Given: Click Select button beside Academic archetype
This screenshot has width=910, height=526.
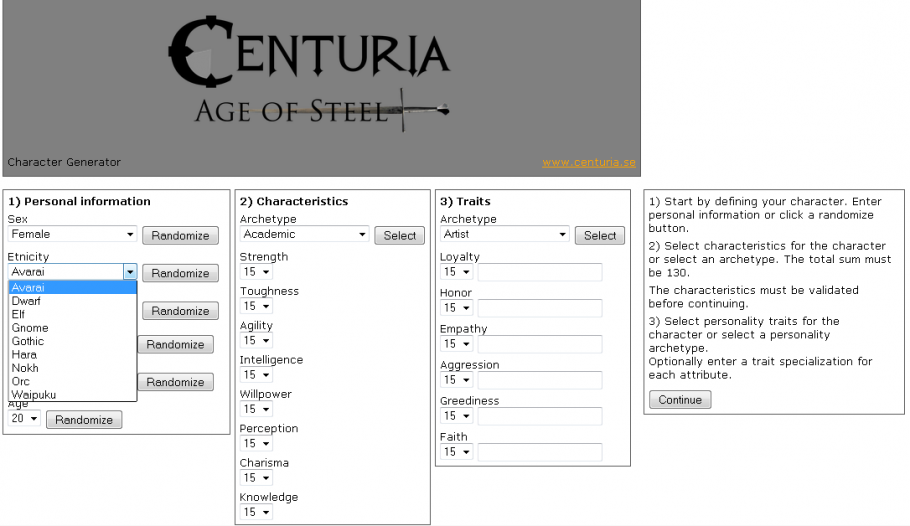Looking at the screenshot, I should (x=399, y=235).
